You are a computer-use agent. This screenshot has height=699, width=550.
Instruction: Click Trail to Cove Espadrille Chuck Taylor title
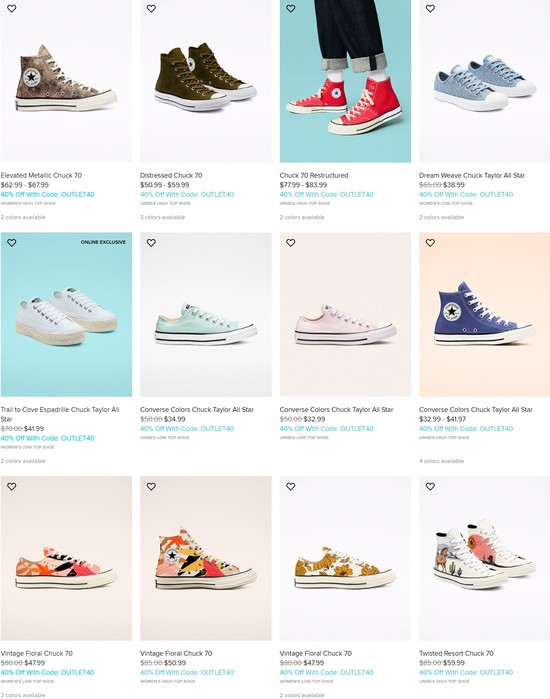pyautogui.click(x=60, y=414)
